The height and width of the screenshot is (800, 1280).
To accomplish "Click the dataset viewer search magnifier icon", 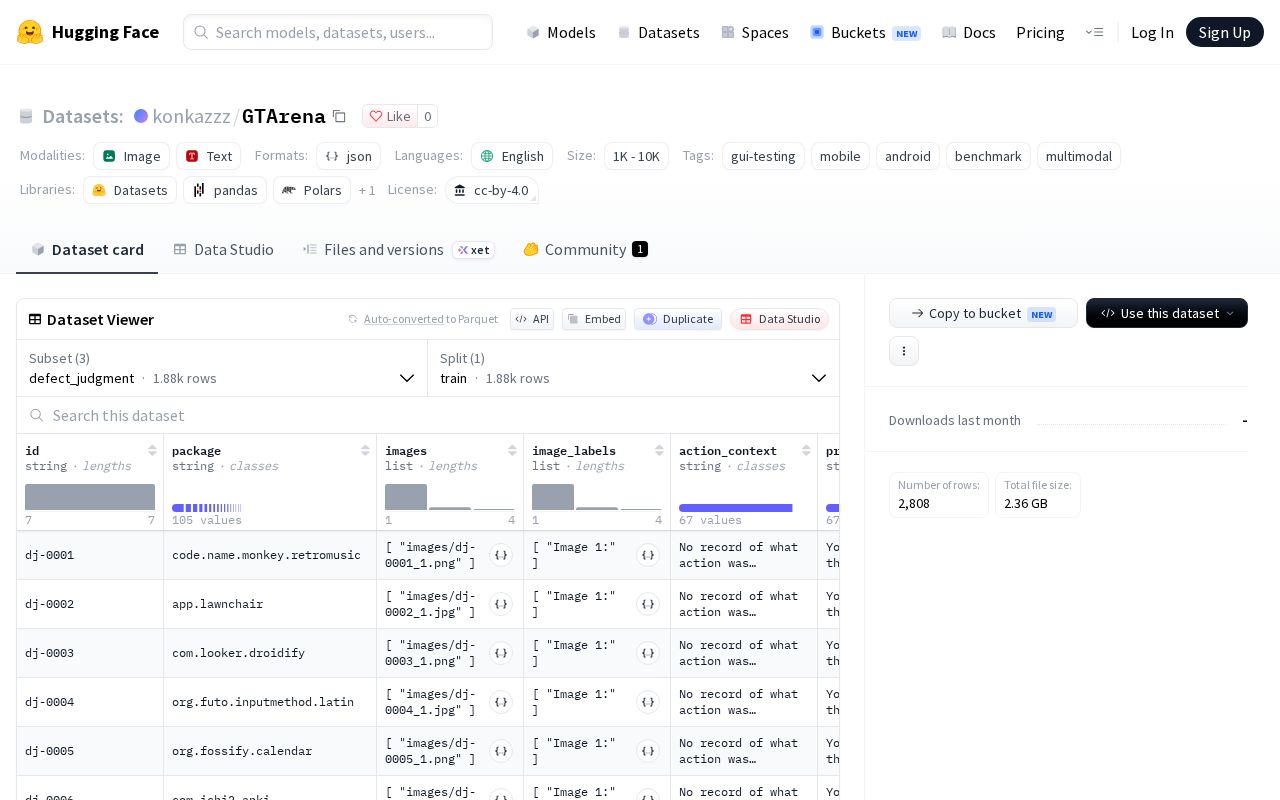I will coord(37,415).
